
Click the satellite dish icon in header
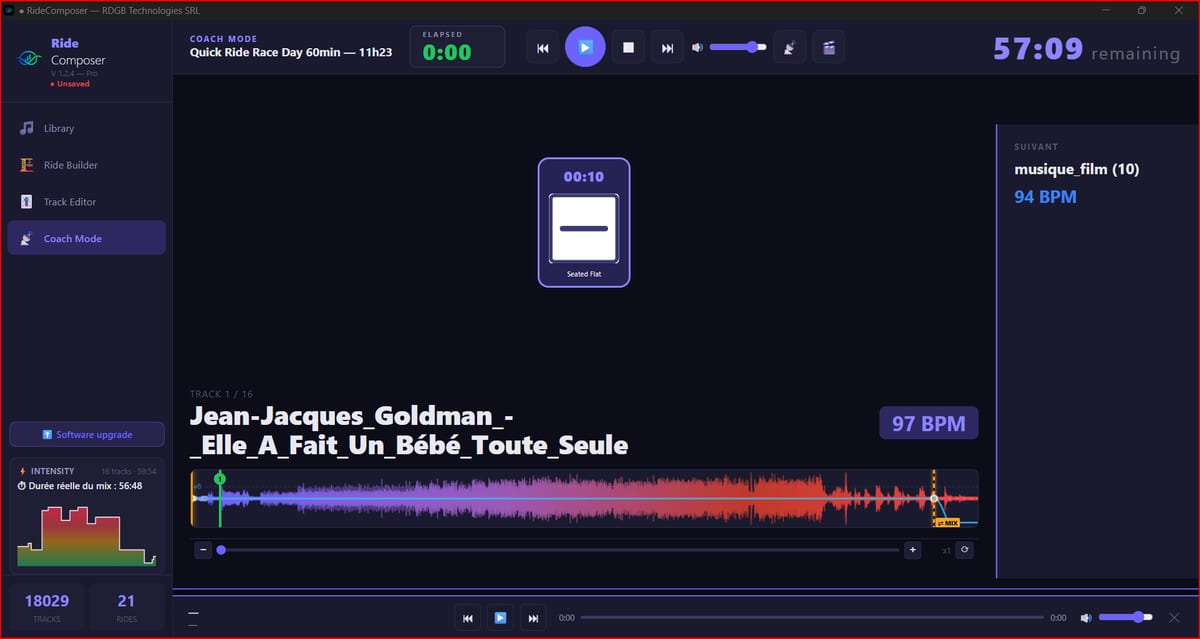(x=789, y=47)
